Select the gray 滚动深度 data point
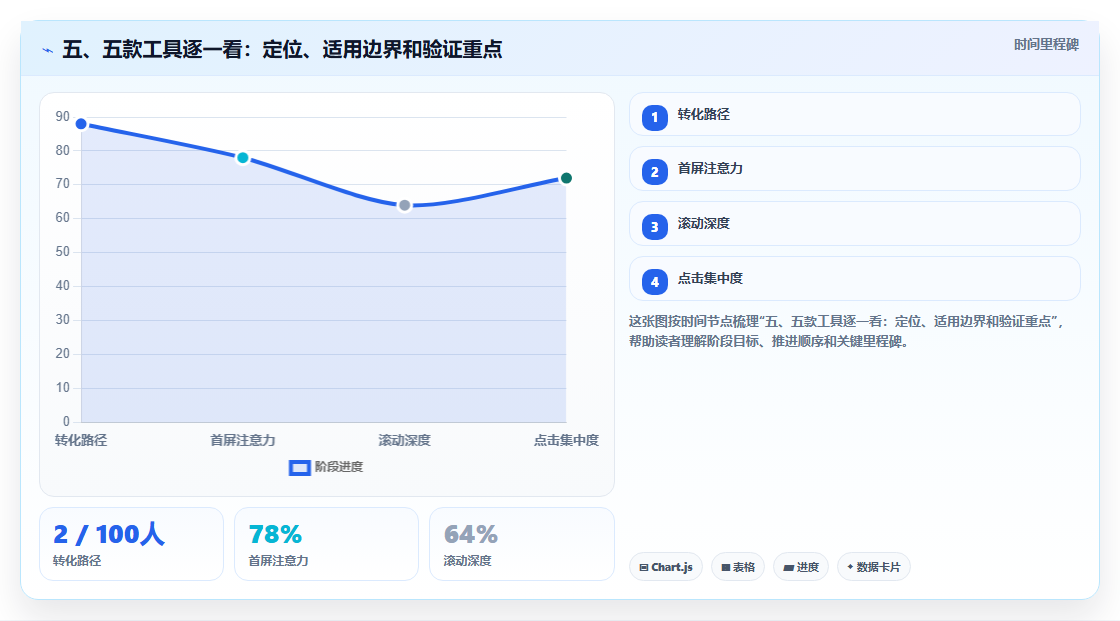Viewport: 1120px width, 621px height. (x=404, y=206)
